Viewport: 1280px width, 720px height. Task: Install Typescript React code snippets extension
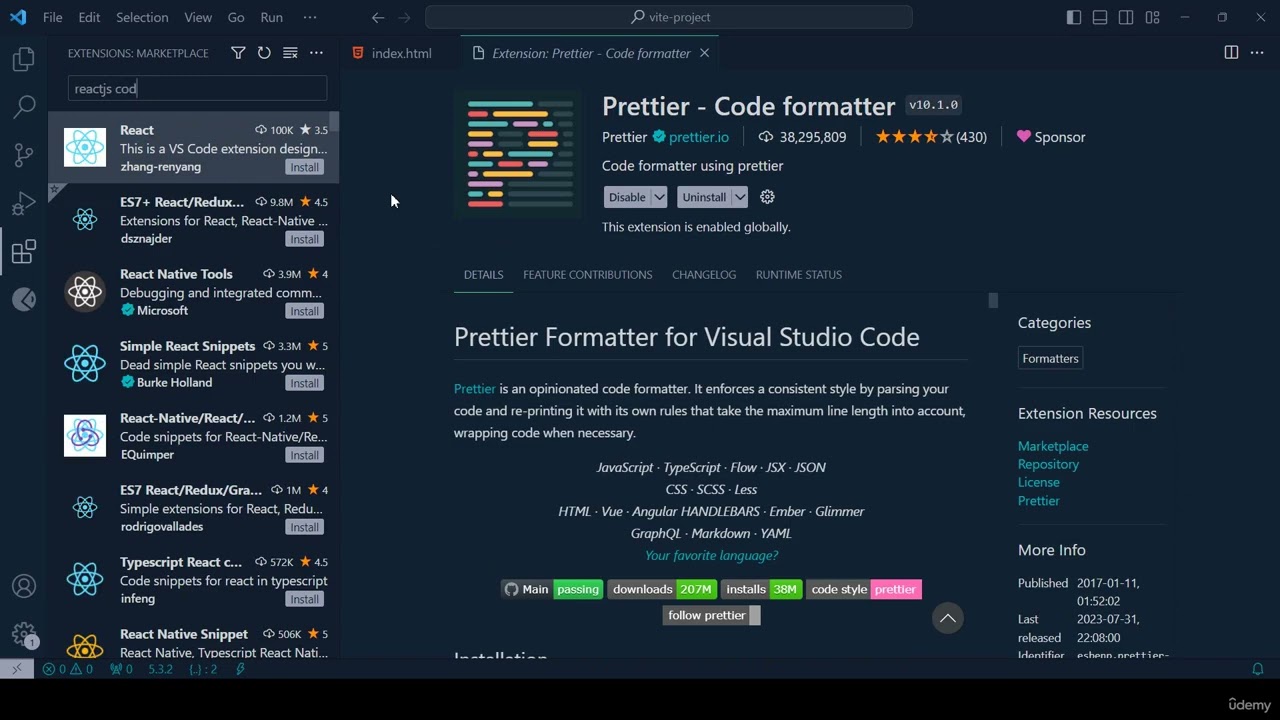tap(304, 599)
